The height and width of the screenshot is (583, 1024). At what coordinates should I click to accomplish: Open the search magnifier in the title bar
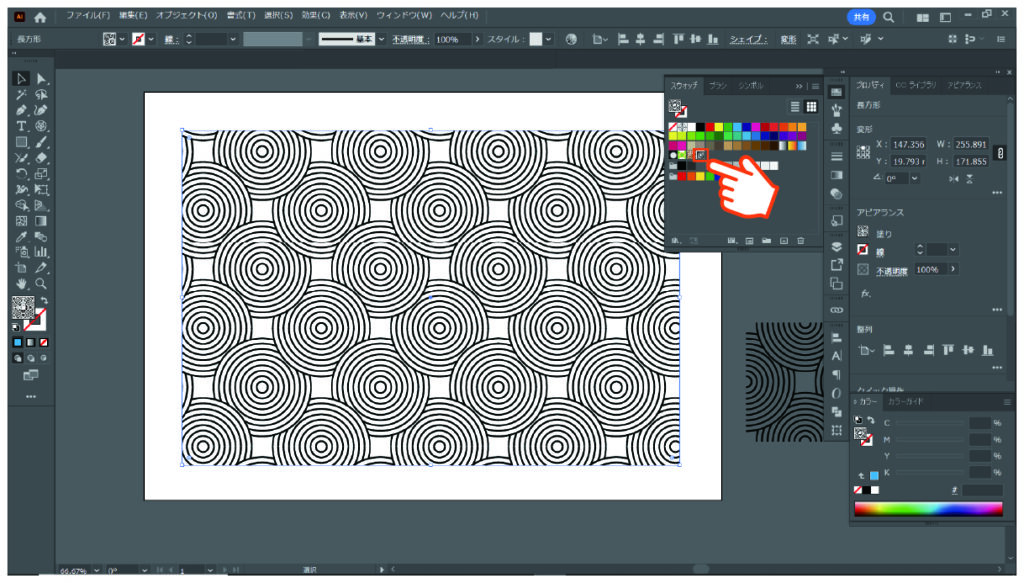click(889, 17)
